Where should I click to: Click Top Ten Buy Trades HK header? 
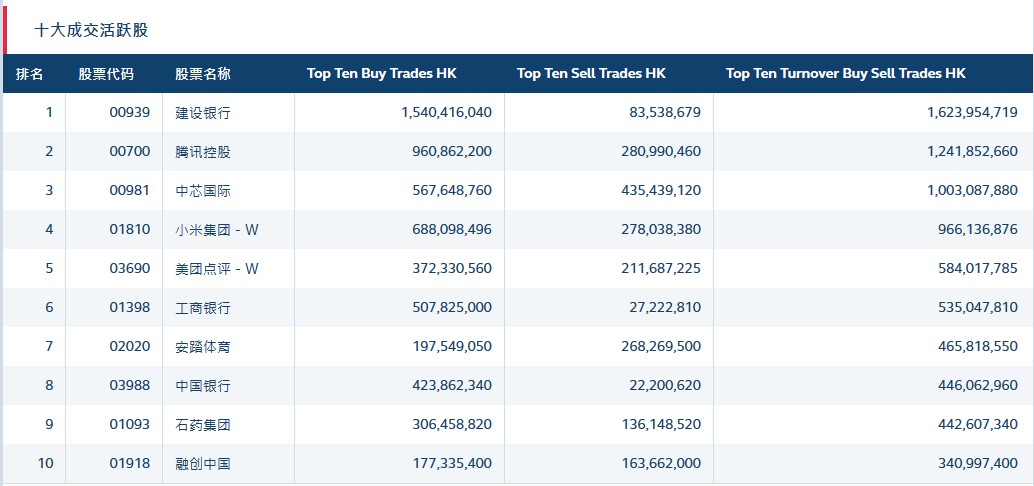[x=381, y=74]
